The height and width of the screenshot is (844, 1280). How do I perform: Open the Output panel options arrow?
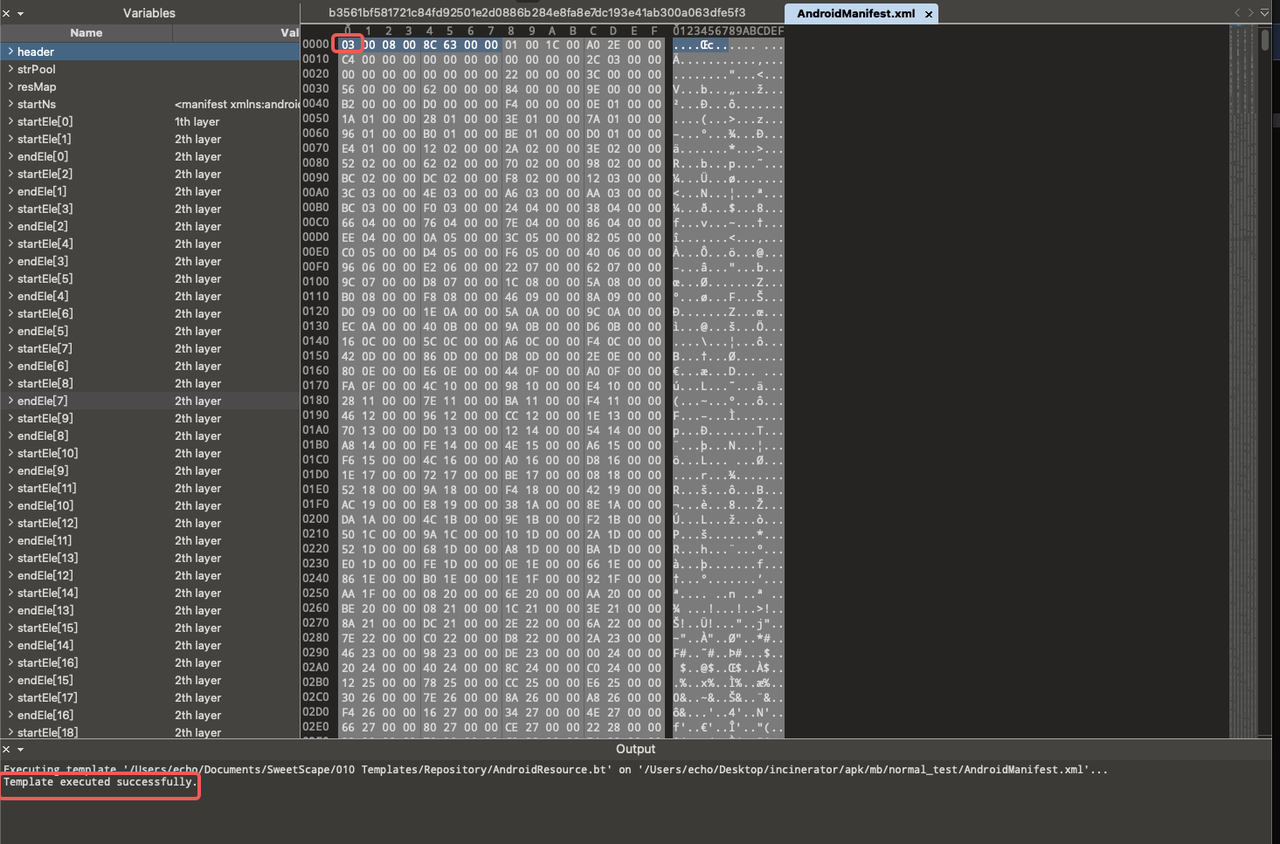click(21, 749)
